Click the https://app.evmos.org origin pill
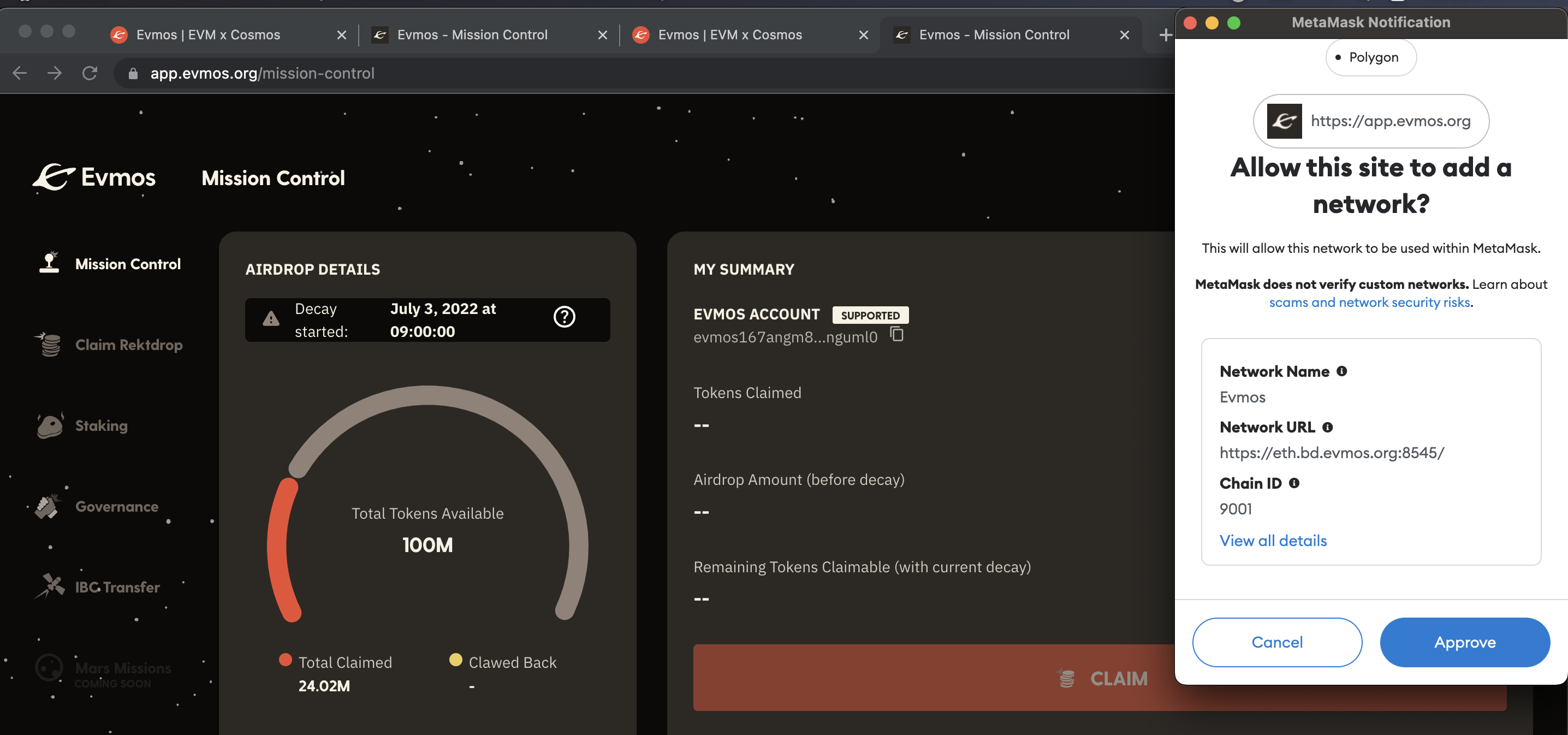This screenshot has height=735, width=1568. (1371, 121)
